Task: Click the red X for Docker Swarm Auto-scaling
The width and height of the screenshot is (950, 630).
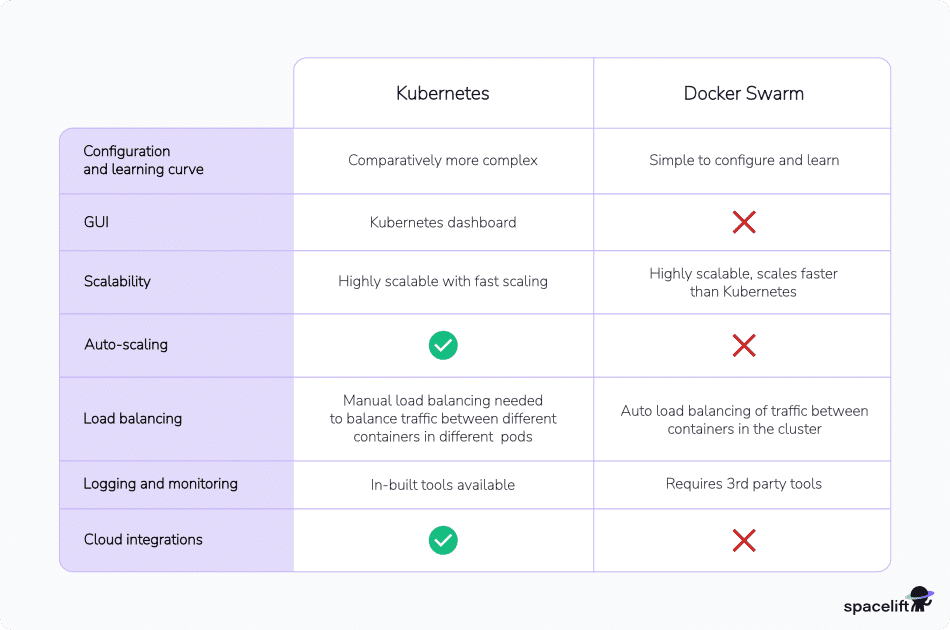Action: (x=744, y=346)
